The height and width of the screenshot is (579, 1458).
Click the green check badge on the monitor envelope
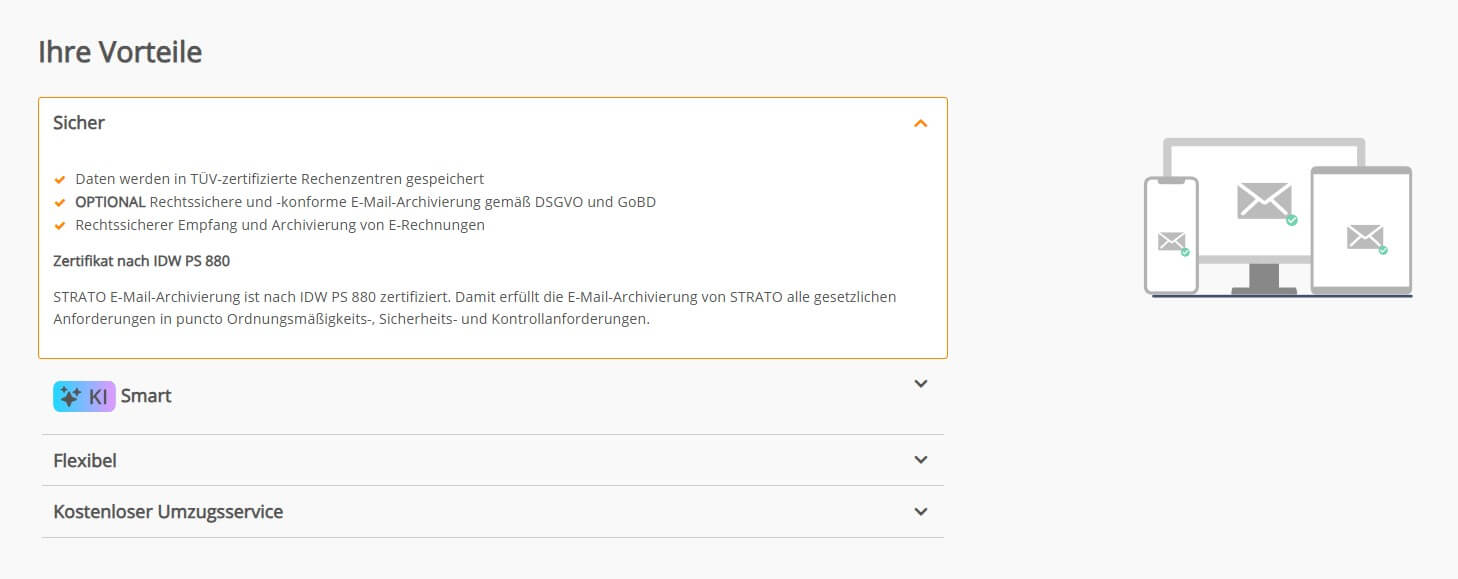1291,219
